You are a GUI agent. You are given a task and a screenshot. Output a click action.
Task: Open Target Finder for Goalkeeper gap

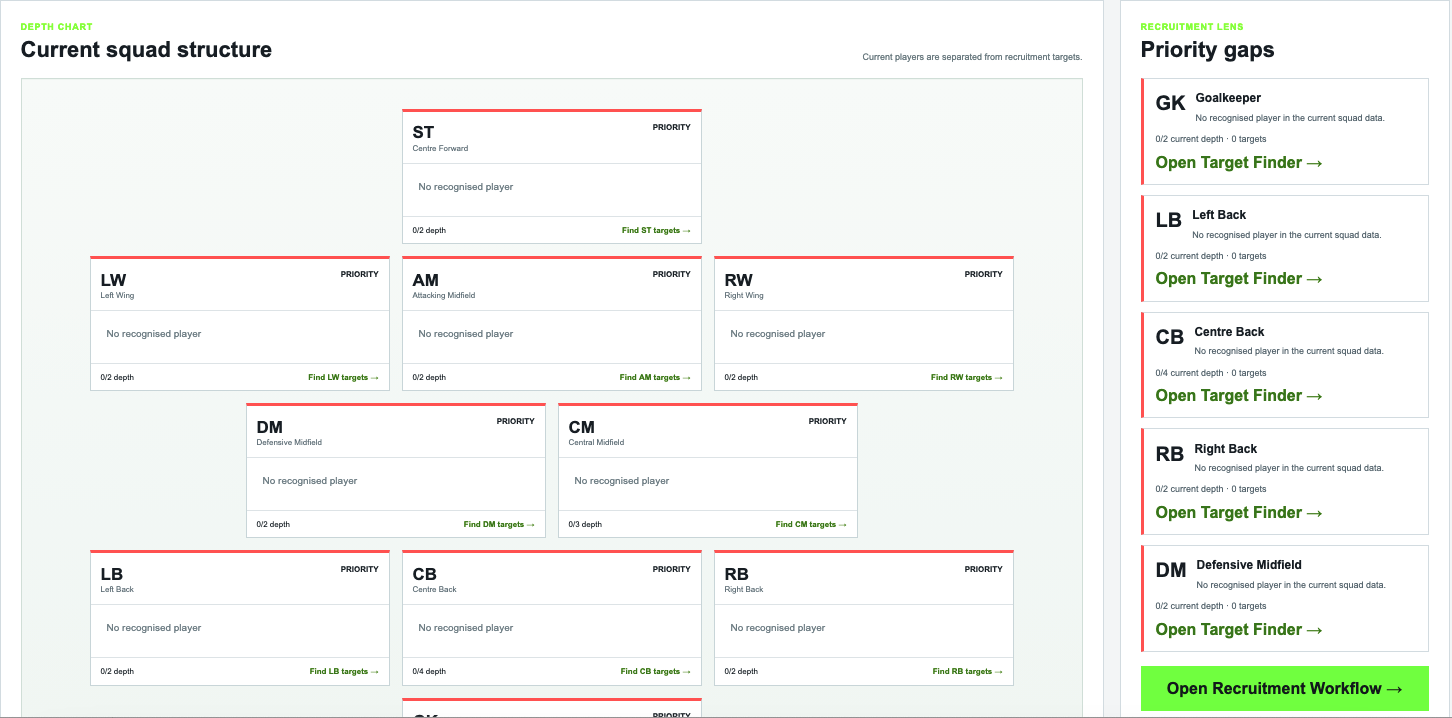point(1239,162)
